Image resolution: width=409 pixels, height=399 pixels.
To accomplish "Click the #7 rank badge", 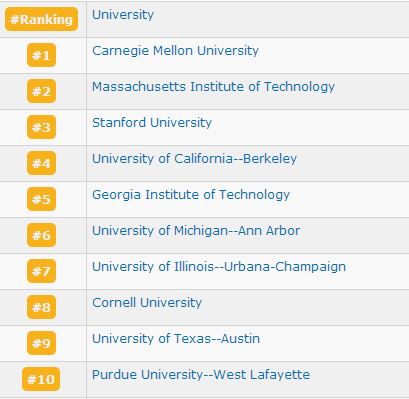I will coord(41,271).
